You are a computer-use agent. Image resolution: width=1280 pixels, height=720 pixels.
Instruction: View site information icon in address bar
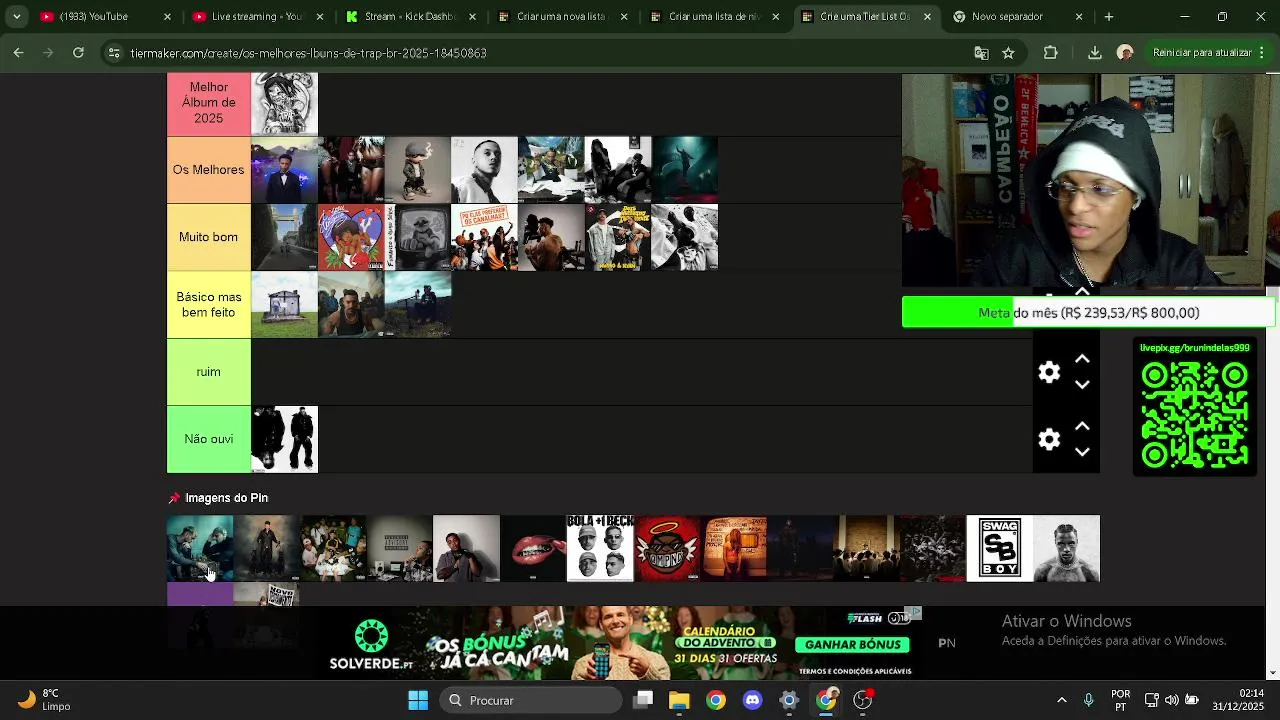point(114,53)
